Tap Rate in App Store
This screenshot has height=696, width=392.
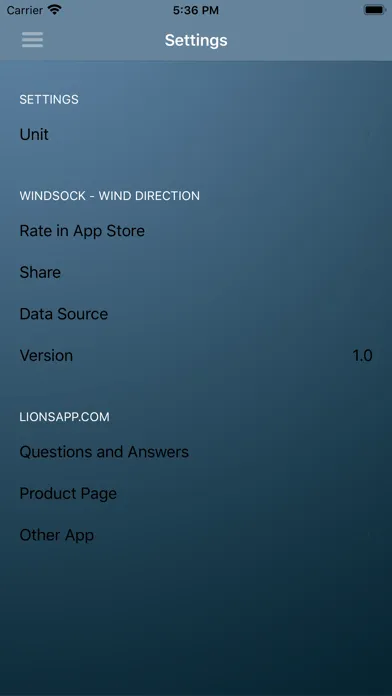(x=196, y=231)
